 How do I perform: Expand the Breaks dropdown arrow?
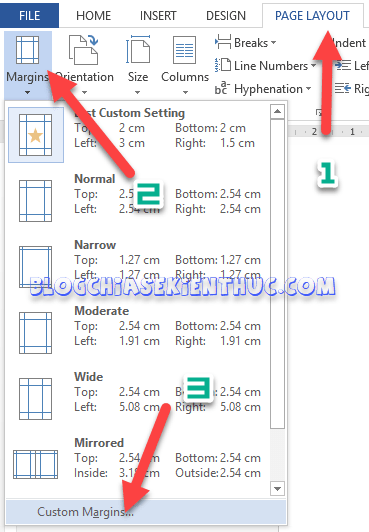273,43
